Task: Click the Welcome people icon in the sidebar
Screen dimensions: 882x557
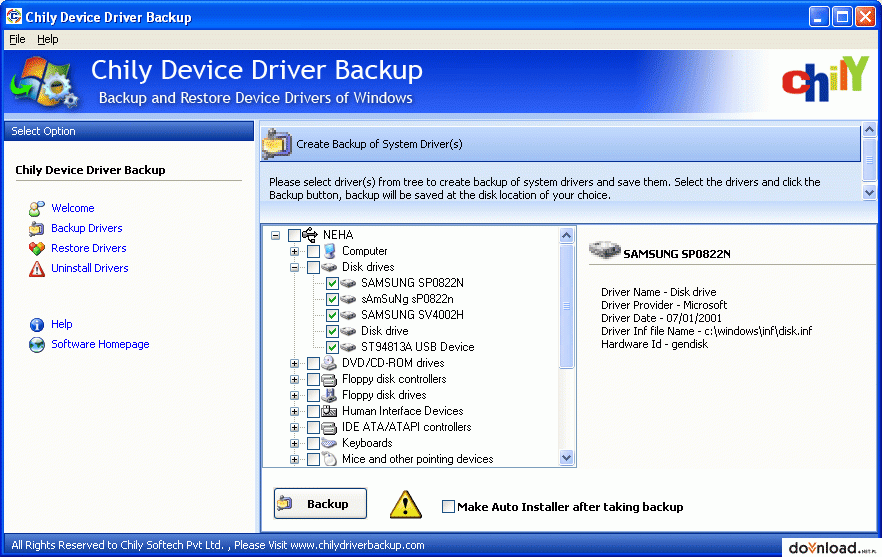Action: point(37,209)
